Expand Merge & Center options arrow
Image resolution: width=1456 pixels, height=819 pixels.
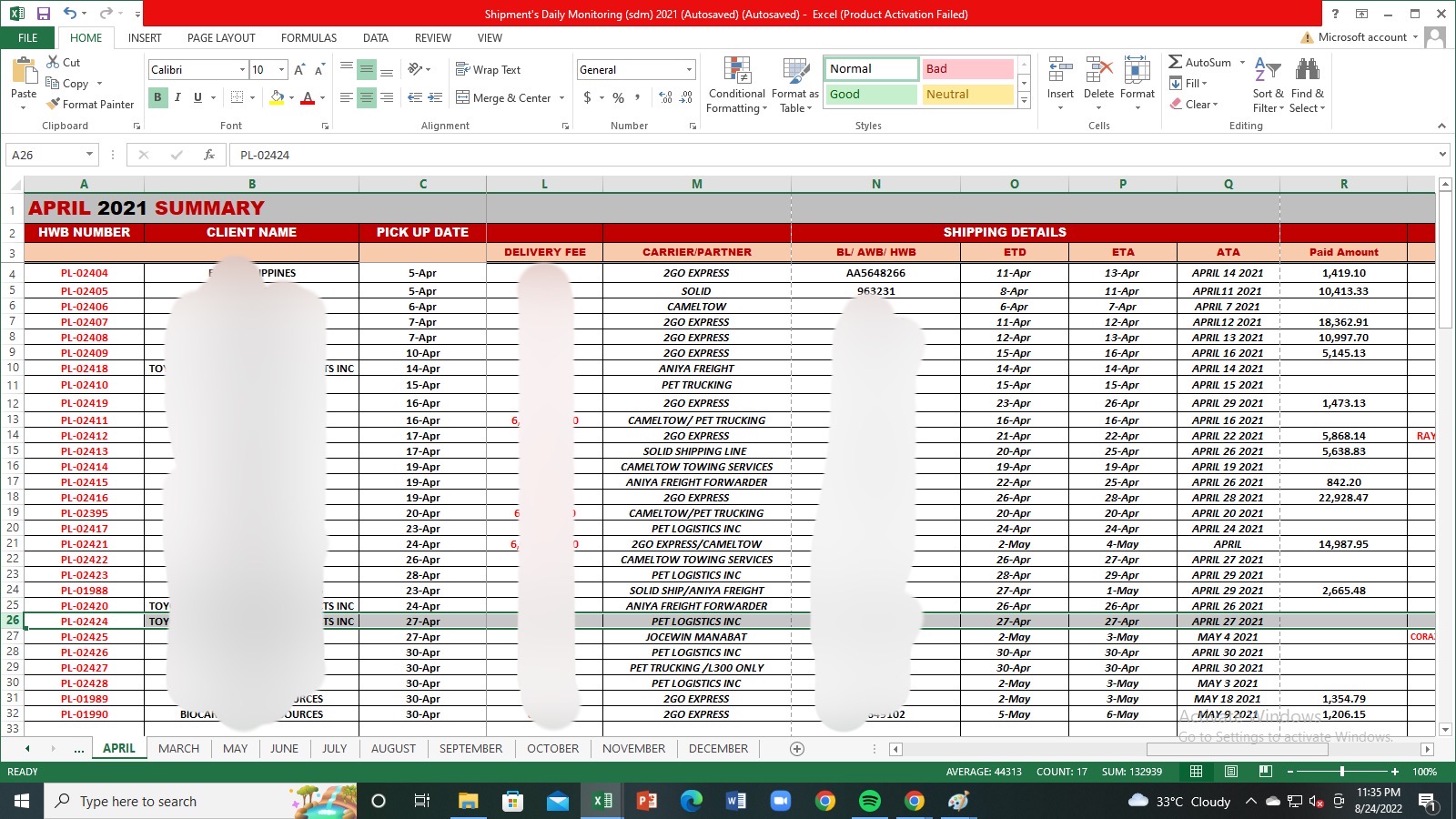561,97
